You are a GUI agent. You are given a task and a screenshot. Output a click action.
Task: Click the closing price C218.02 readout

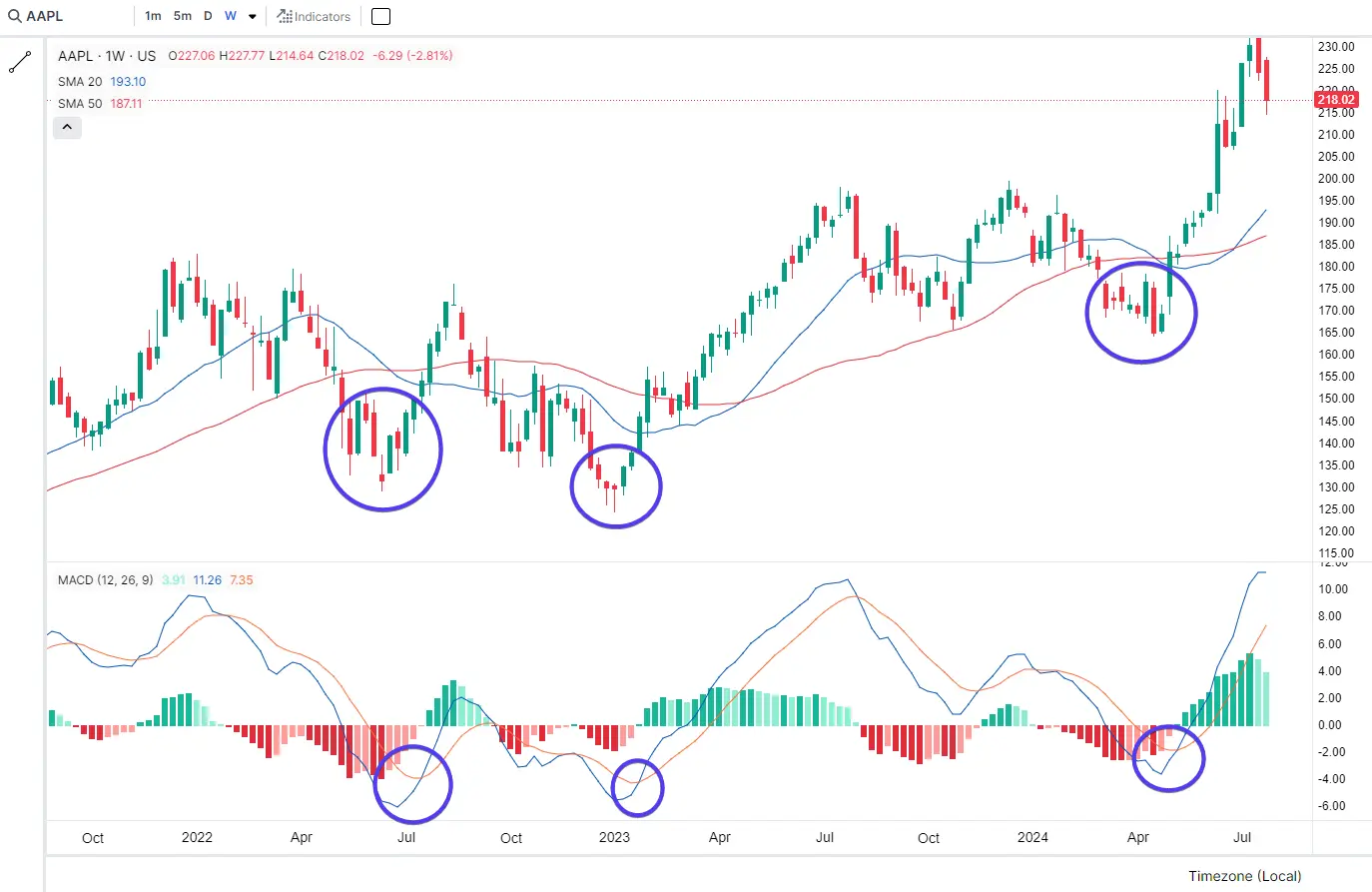pyautogui.click(x=342, y=56)
